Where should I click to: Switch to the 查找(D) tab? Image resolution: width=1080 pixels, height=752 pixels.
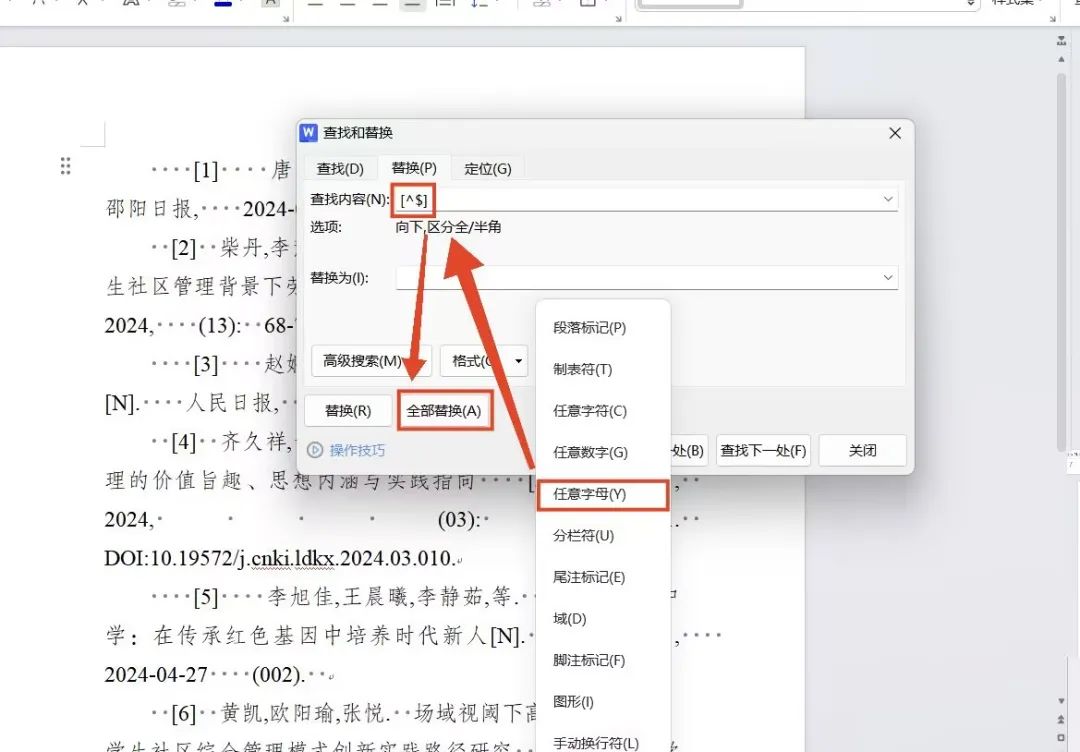[340, 169]
